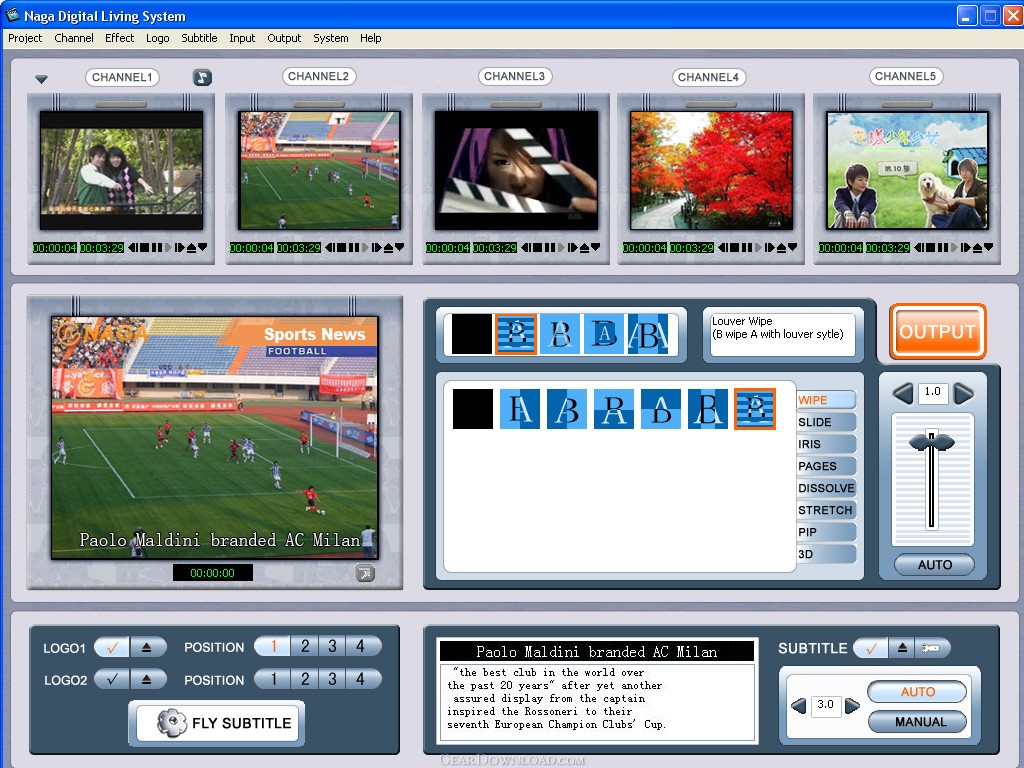Screen dimensions: 1024x768
Task: Open the 3D effect category
Action: 826,554
